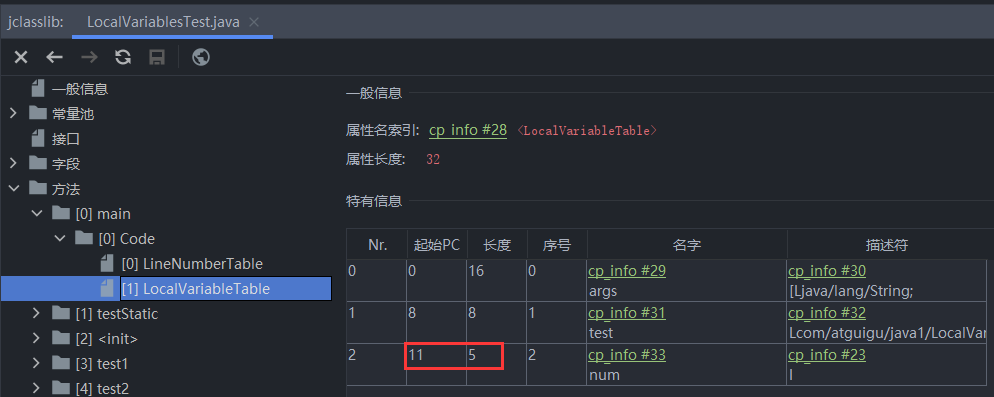Open the web browser globe icon
The image size is (994, 397).
(x=201, y=58)
